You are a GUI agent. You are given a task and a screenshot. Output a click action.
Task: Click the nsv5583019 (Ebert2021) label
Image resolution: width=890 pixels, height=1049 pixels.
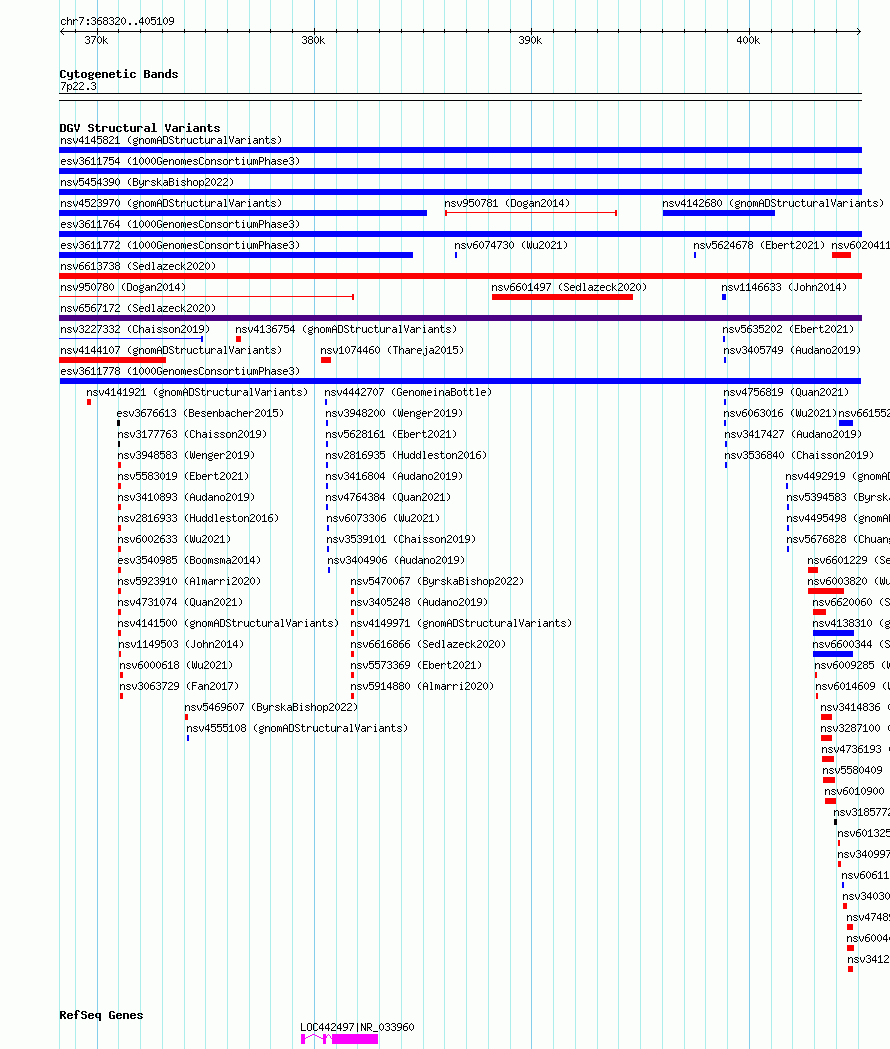[x=183, y=476]
